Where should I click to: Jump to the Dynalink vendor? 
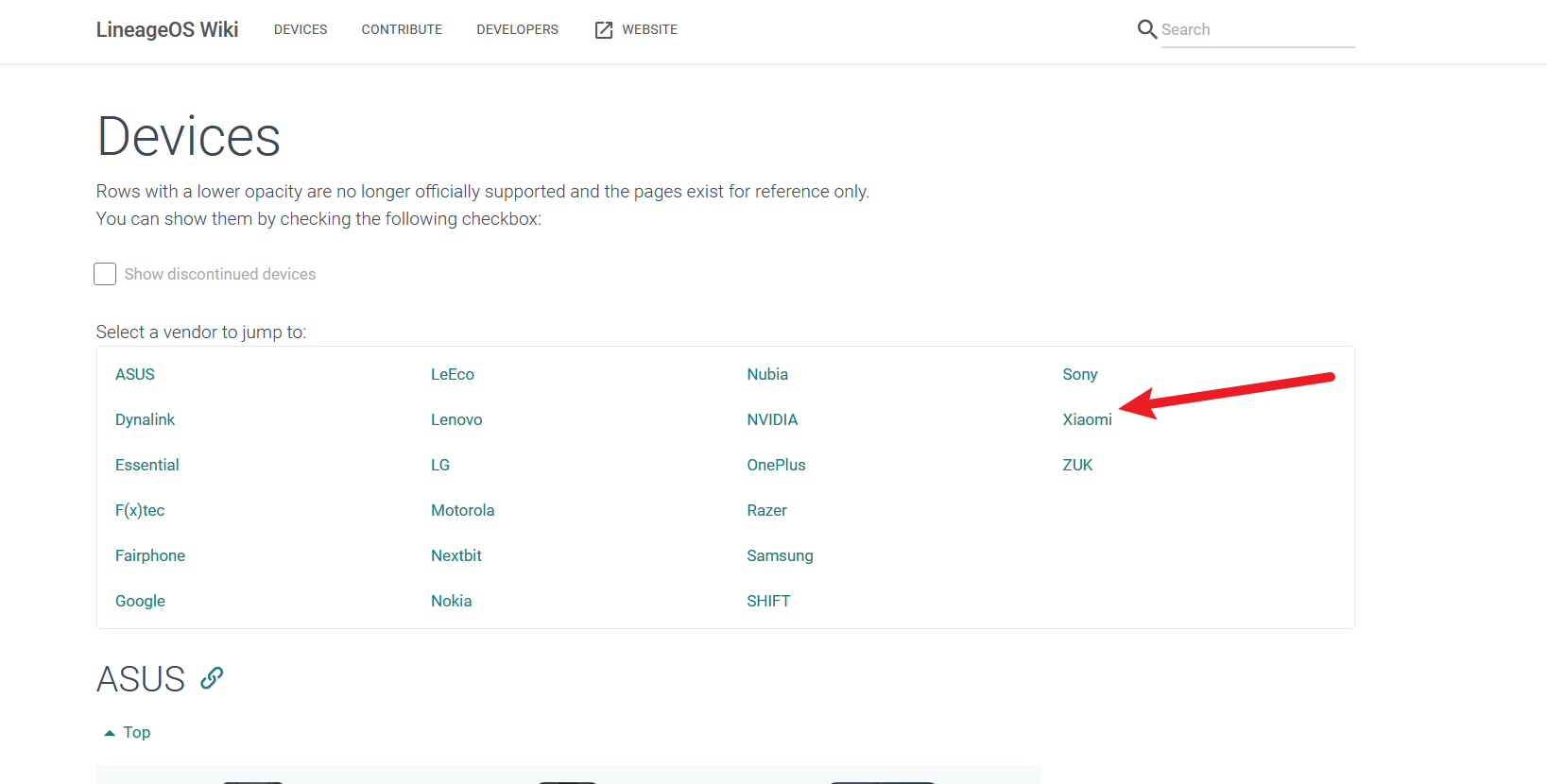145,419
